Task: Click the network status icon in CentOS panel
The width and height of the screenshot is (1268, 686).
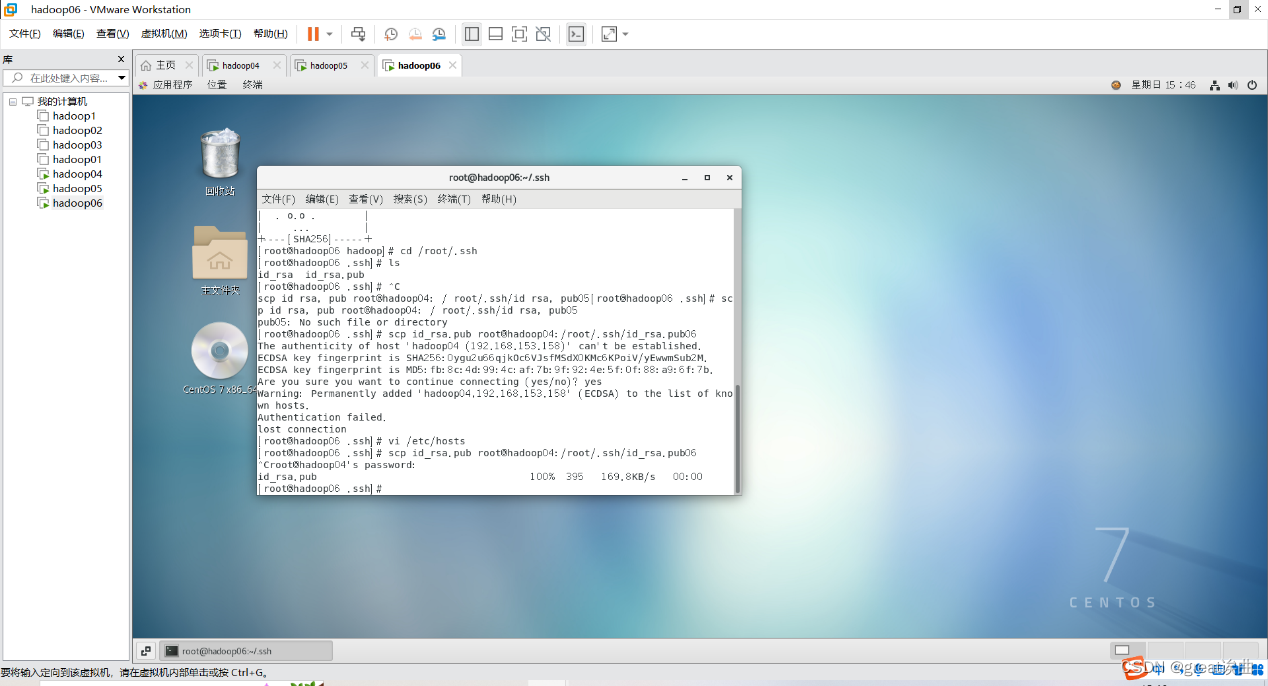Action: (x=1215, y=85)
